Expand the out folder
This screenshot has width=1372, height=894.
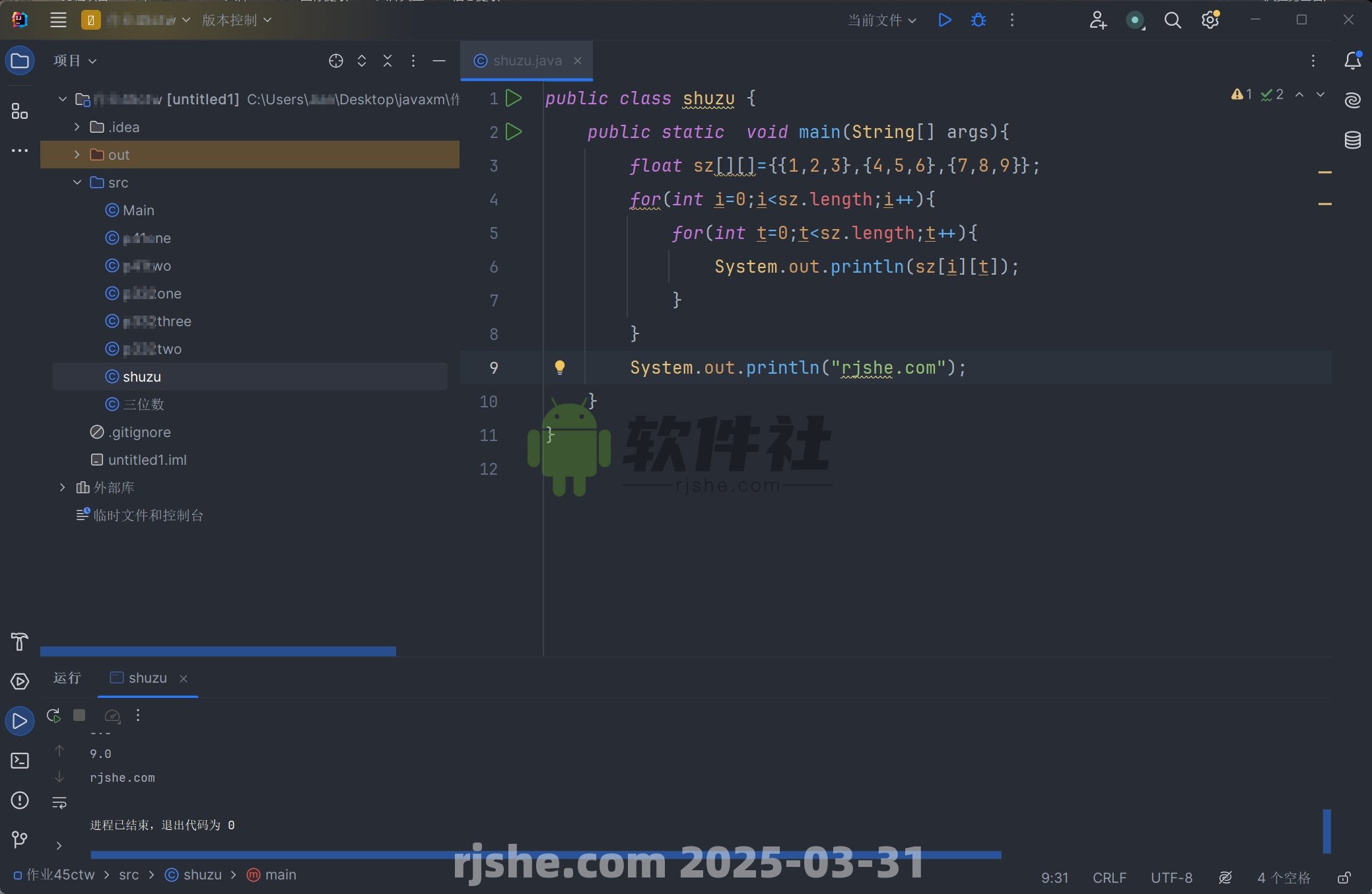click(x=77, y=155)
